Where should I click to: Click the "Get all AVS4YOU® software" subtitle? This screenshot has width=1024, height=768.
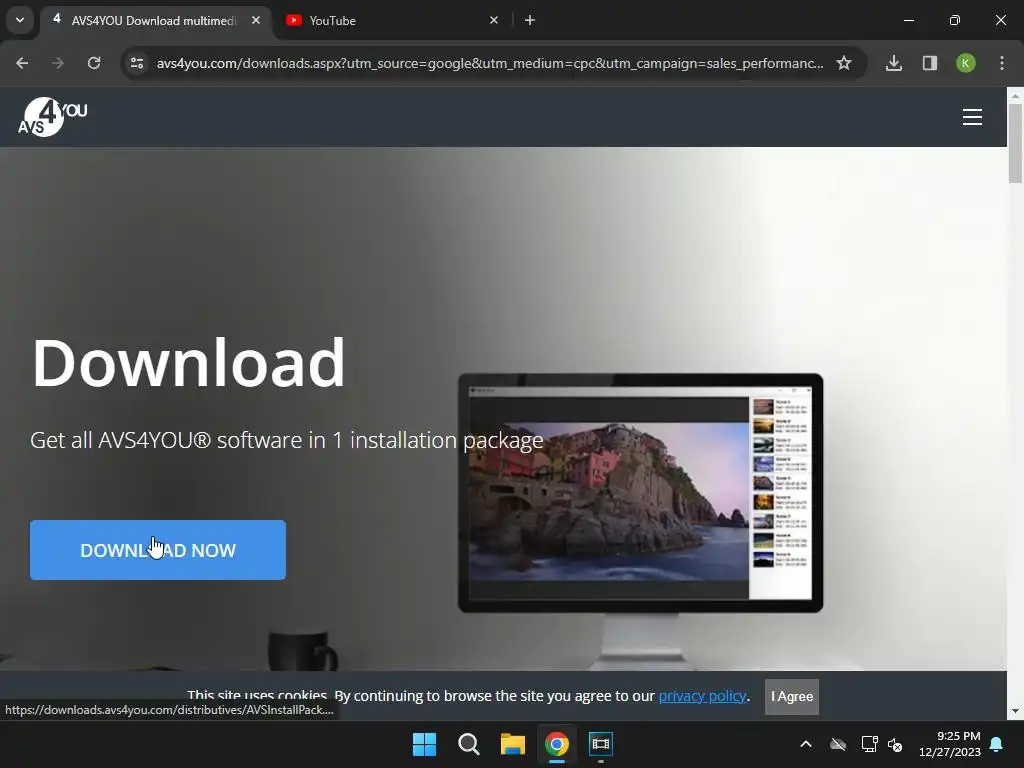click(287, 441)
